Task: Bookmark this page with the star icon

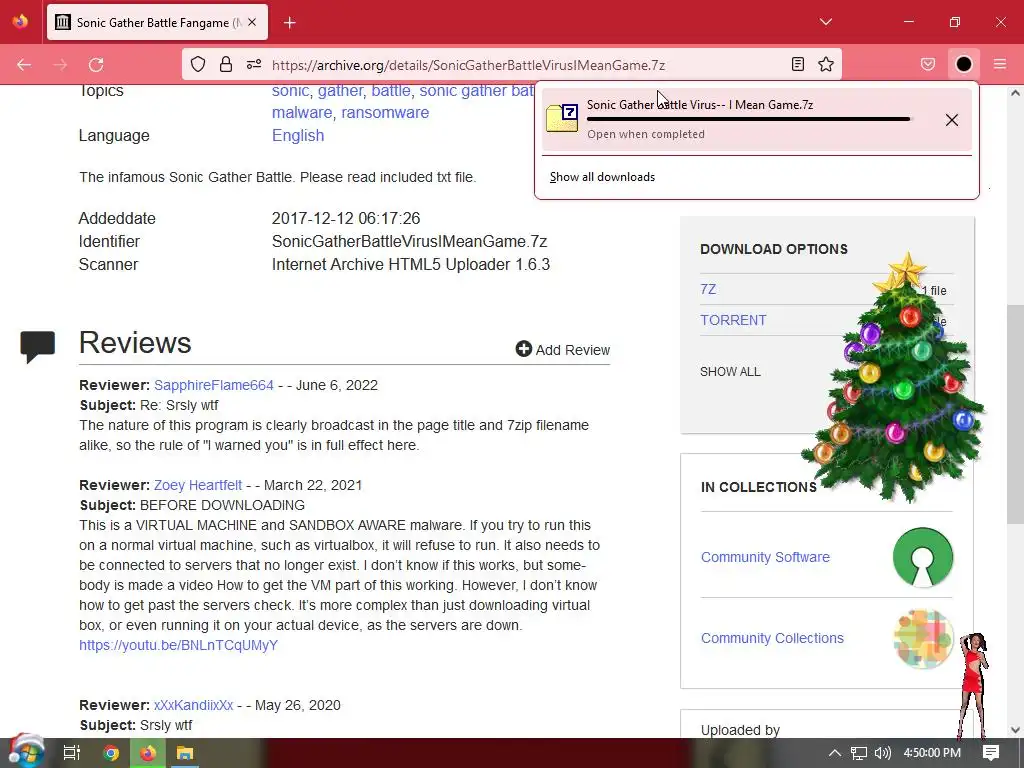Action: tap(826, 64)
